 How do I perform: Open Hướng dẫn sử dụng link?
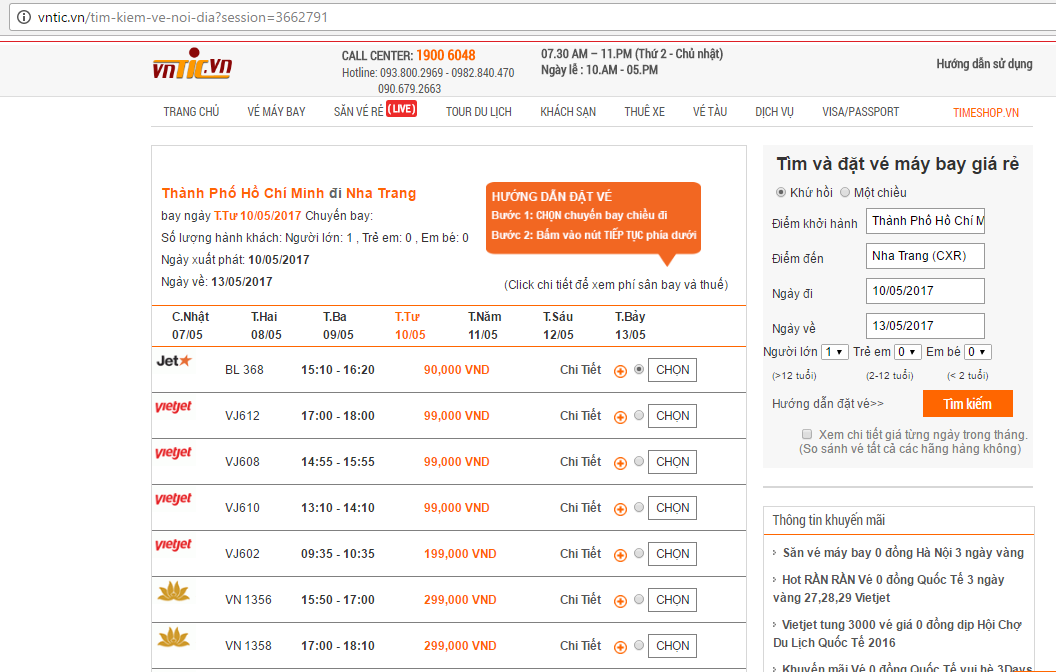[984, 63]
